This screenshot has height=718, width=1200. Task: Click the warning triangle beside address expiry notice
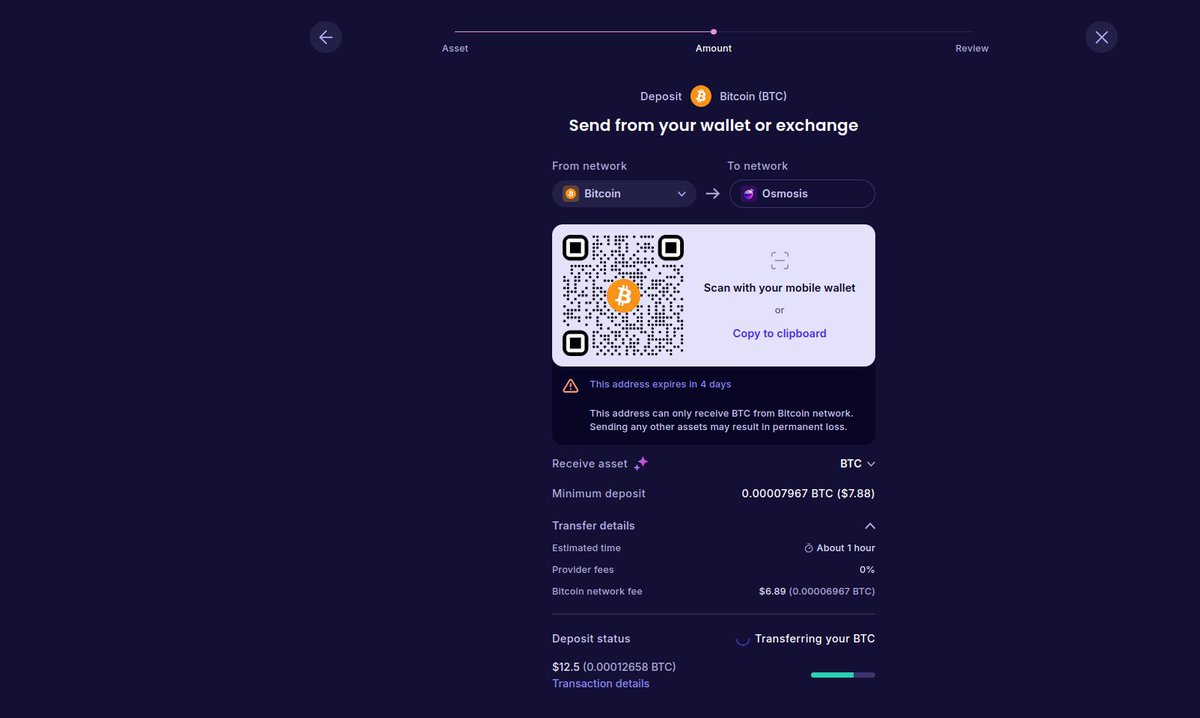coord(570,385)
